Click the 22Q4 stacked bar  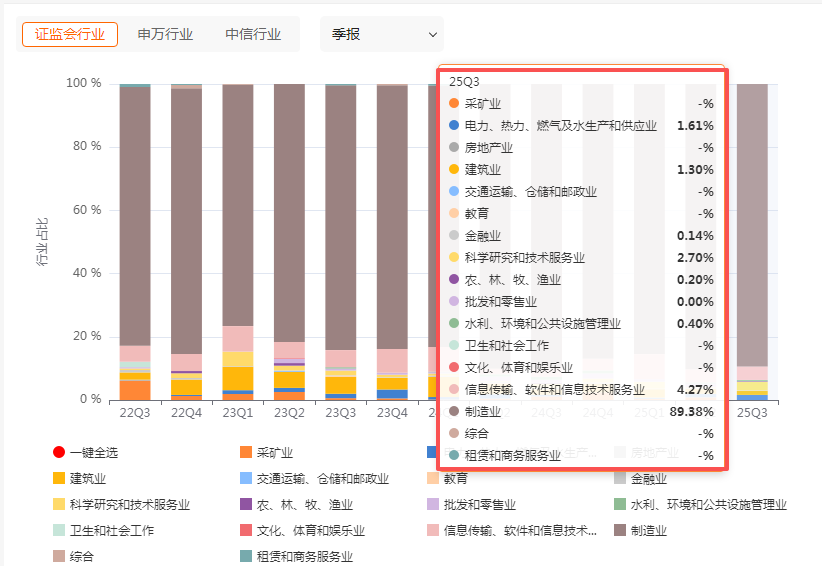(x=186, y=242)
